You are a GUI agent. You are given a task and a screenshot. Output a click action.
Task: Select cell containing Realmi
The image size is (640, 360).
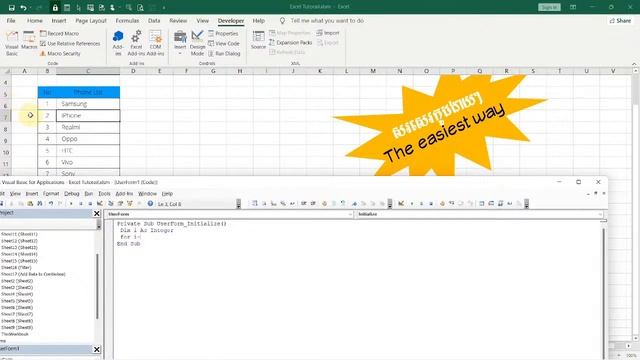(88, 127)
